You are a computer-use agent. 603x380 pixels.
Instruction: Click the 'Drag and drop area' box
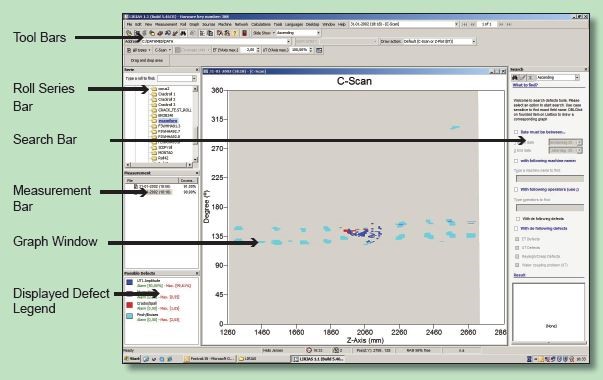point(147,60)
